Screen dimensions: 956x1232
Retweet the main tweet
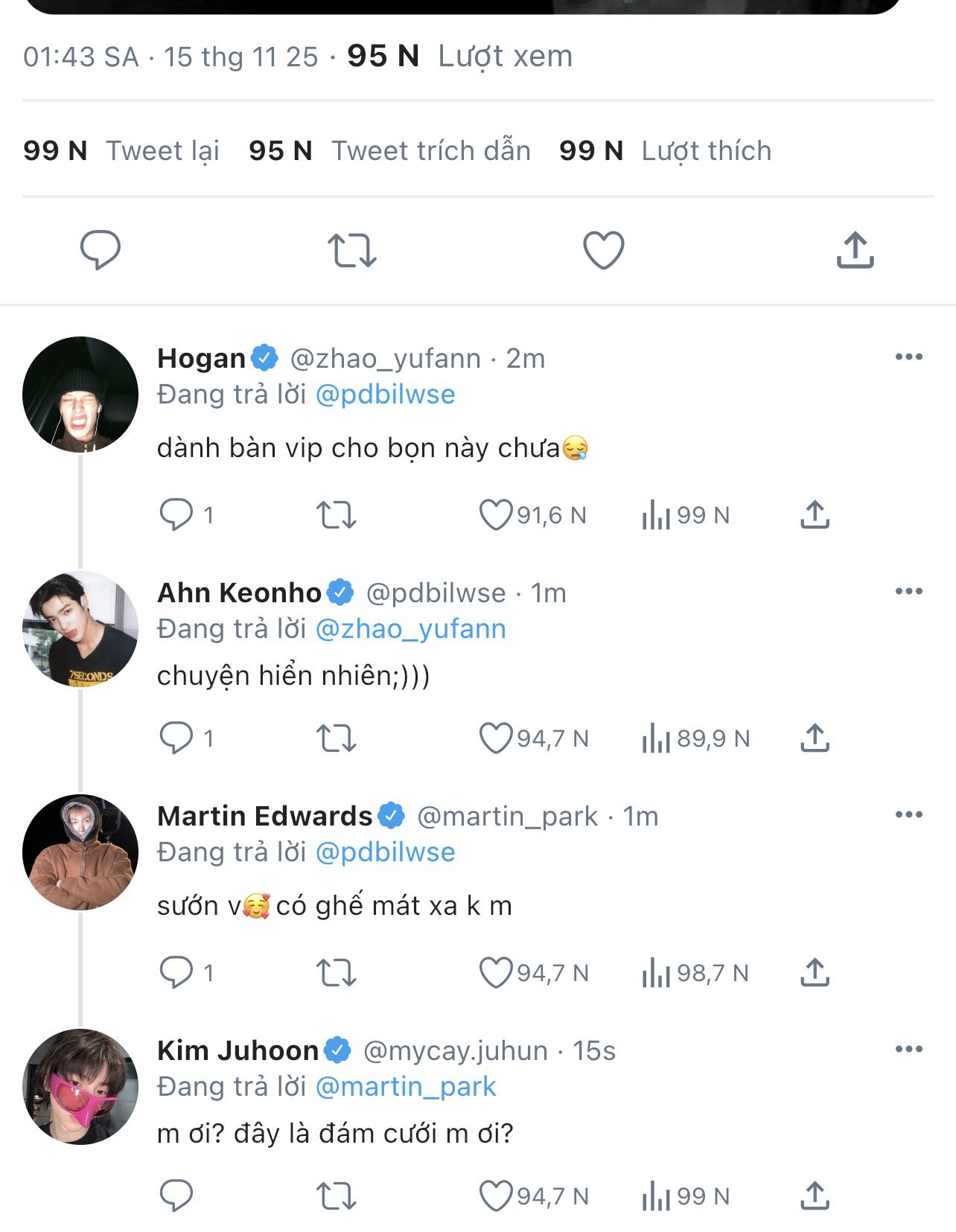click(351, 250)
